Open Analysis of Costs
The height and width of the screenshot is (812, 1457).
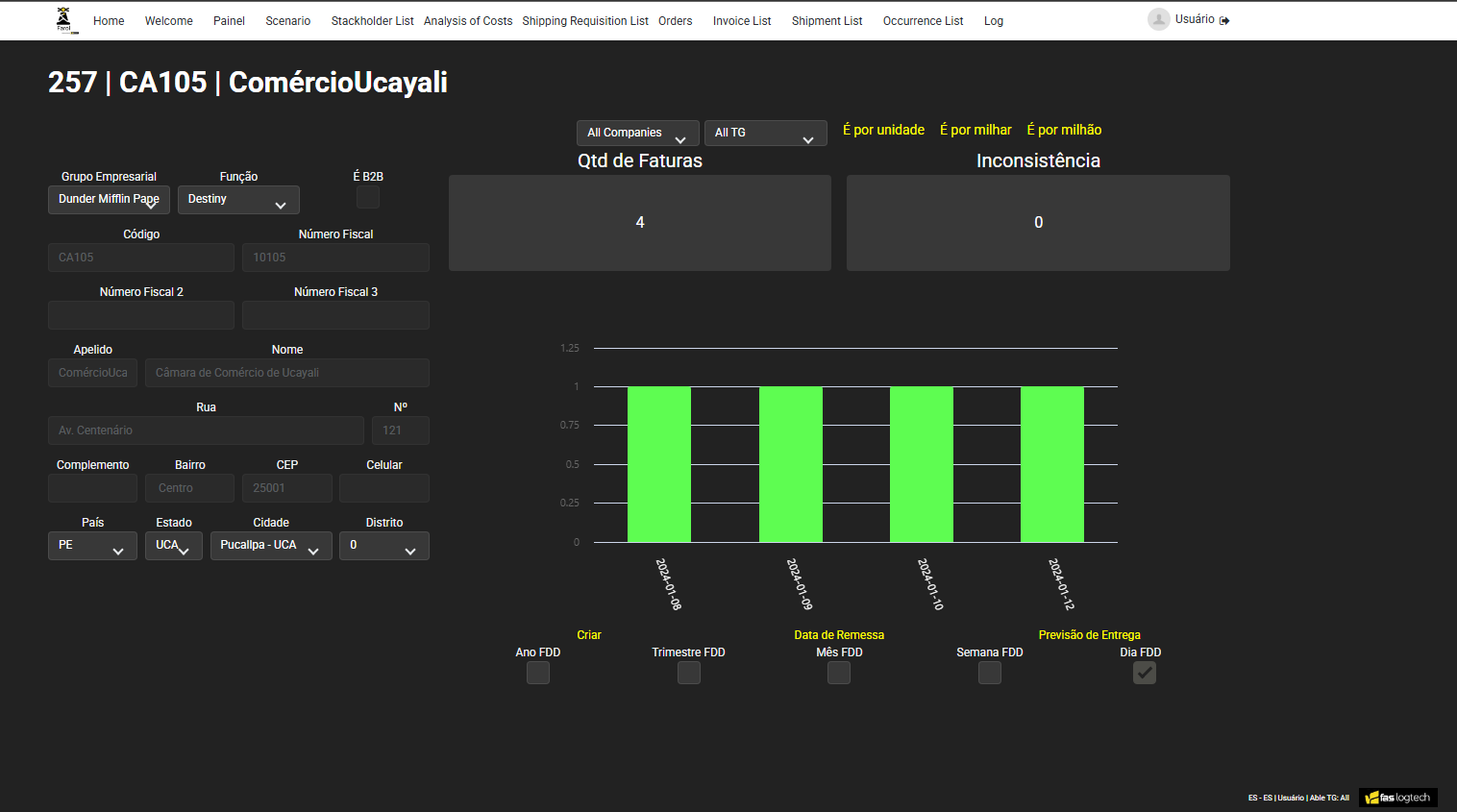(x=468, y=20)
